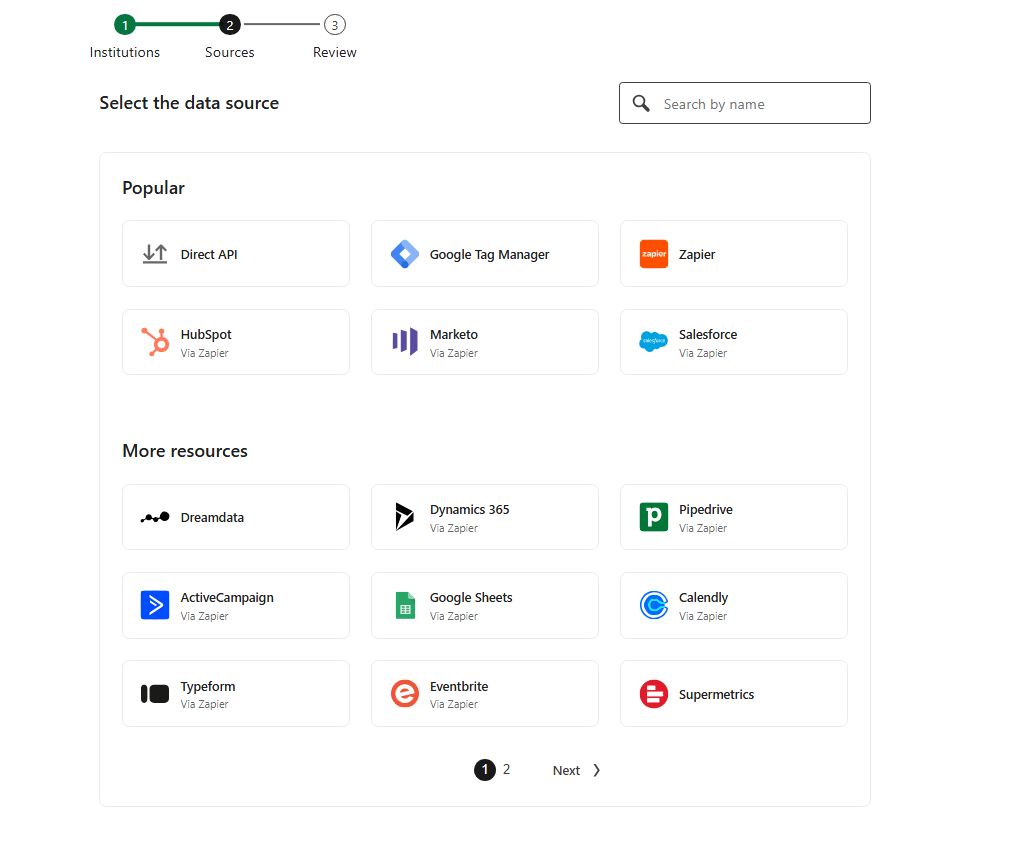Click Via Zapier under Pipedrive

[703, 528]
